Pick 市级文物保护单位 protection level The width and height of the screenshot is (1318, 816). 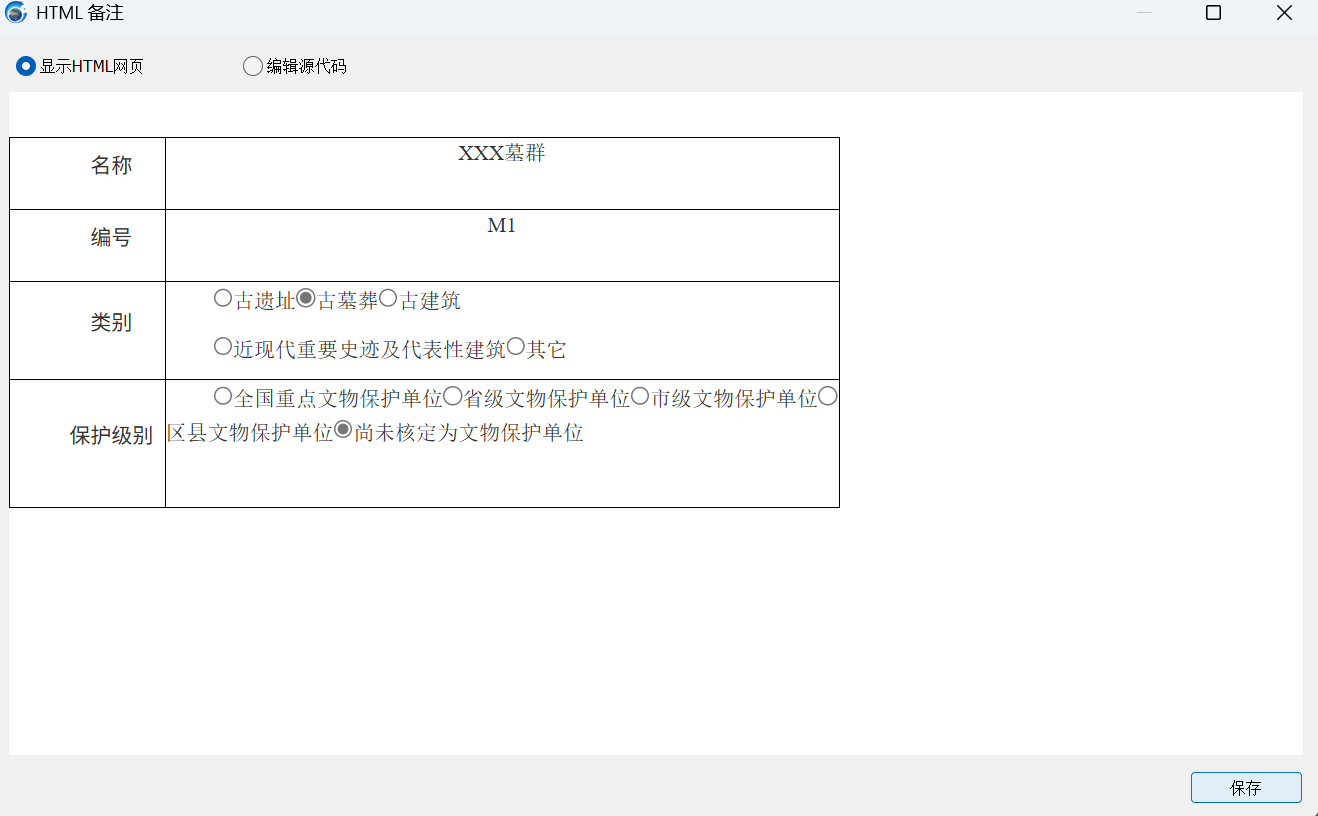pyautogui.click(x=641, y=396)
